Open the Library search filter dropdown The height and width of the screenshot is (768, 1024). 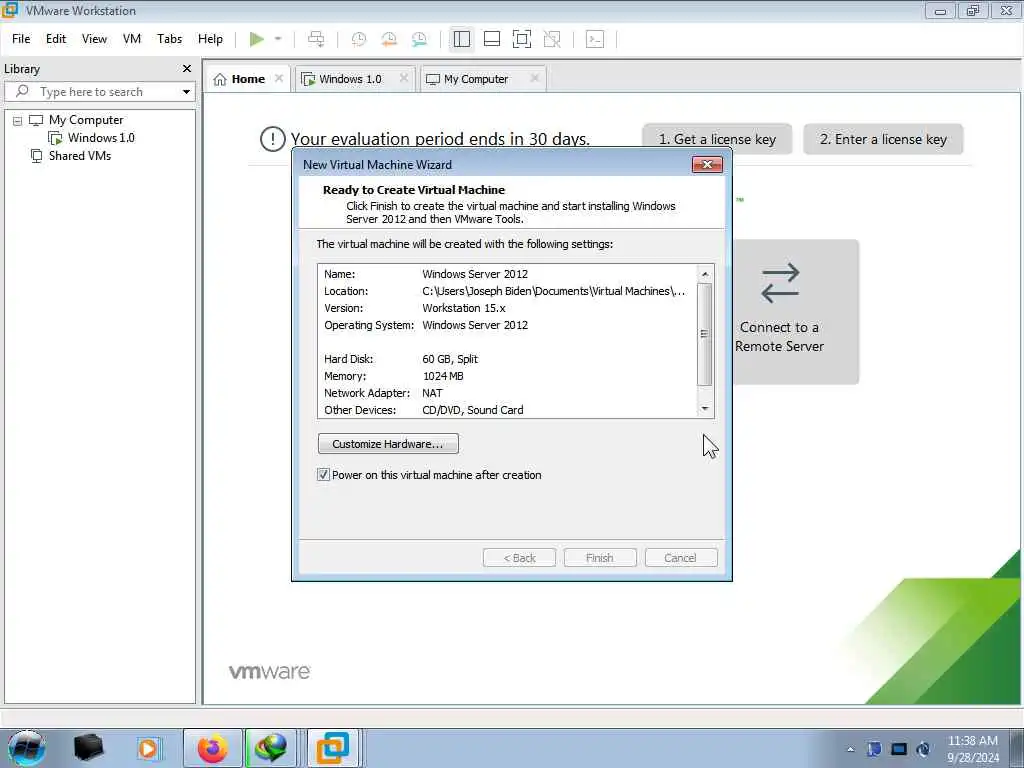click(186, 91)
